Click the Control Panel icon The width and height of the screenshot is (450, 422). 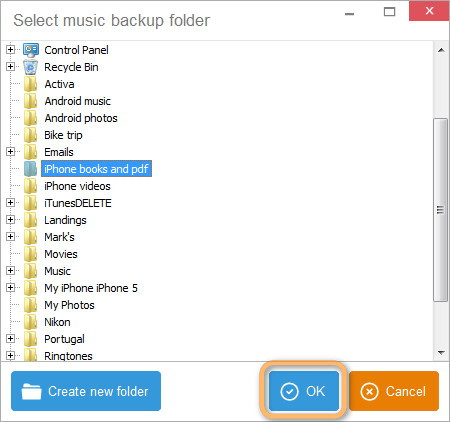(31, 50)
